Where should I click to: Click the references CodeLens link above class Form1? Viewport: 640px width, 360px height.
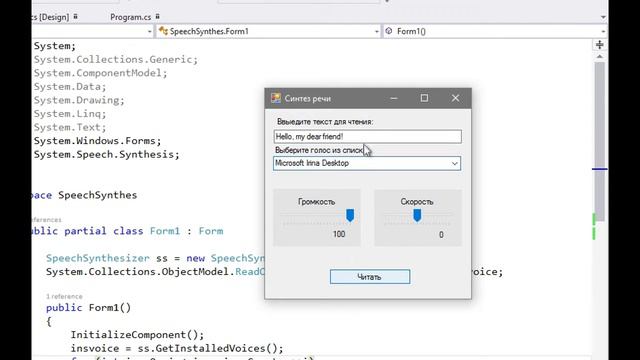(x=47, y=220)
